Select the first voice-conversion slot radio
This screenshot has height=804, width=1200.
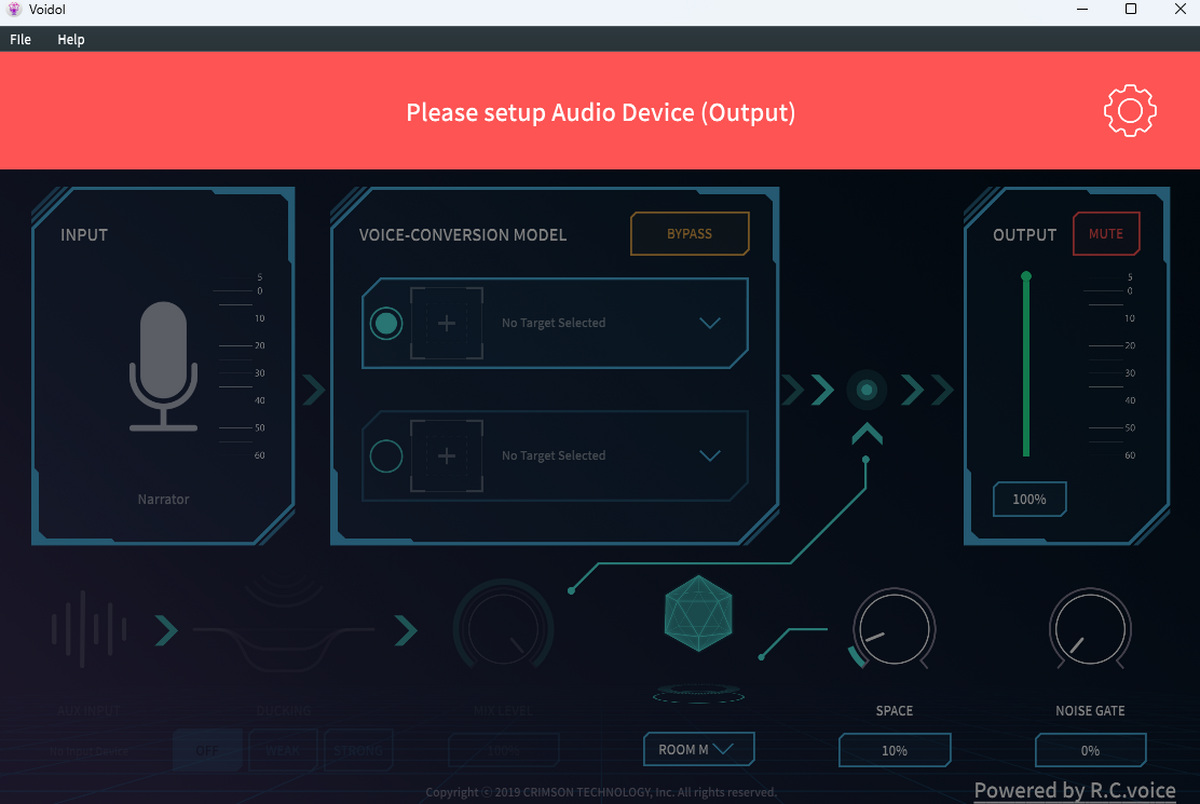(x=386, y=323)
